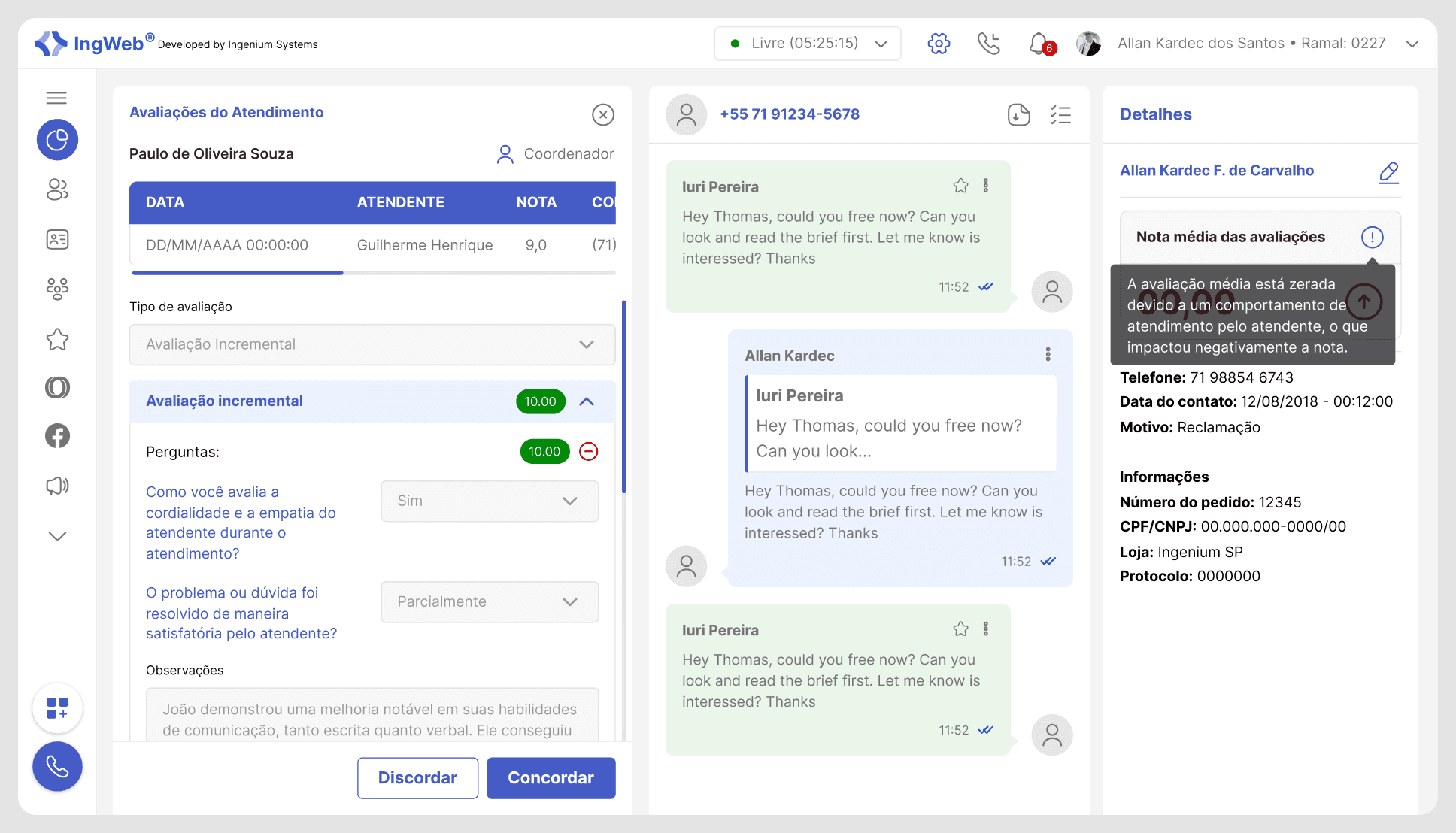Close the Avaliações do Atendimento panel
This screenshot has height=833, width=1456.
tap(603, 114)
